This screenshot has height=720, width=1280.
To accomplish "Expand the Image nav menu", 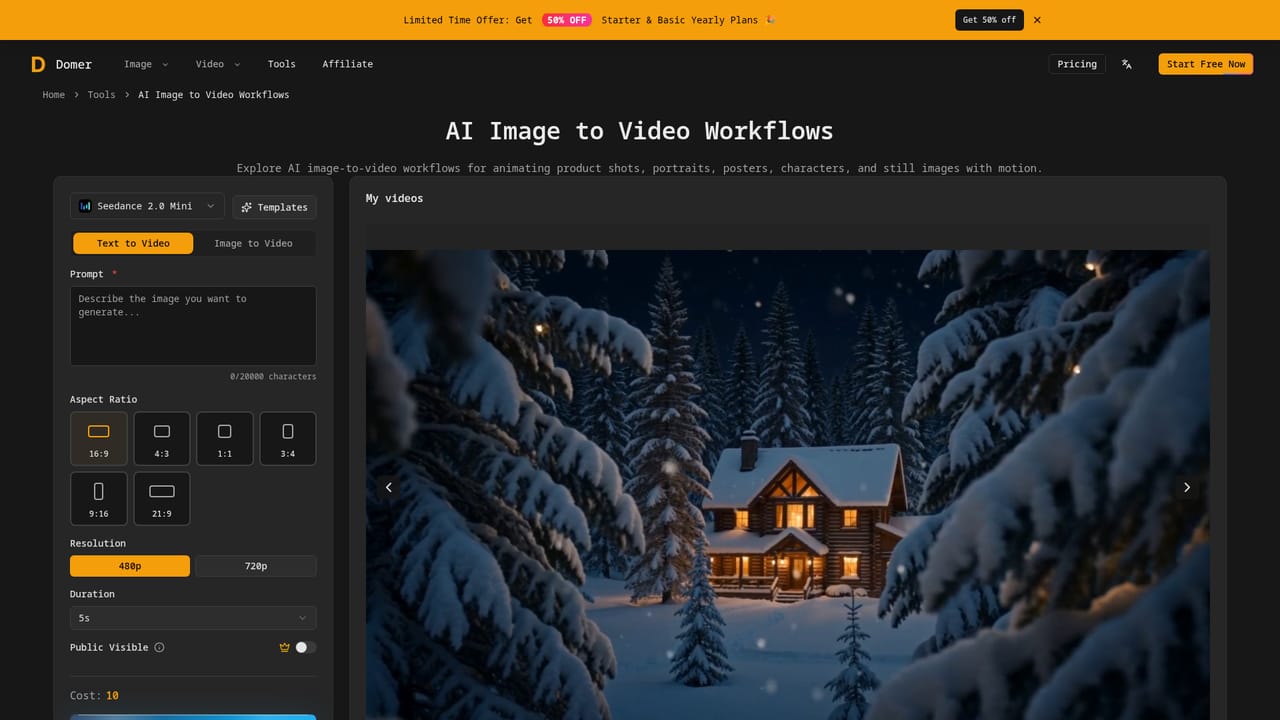I will click(146, 64).
